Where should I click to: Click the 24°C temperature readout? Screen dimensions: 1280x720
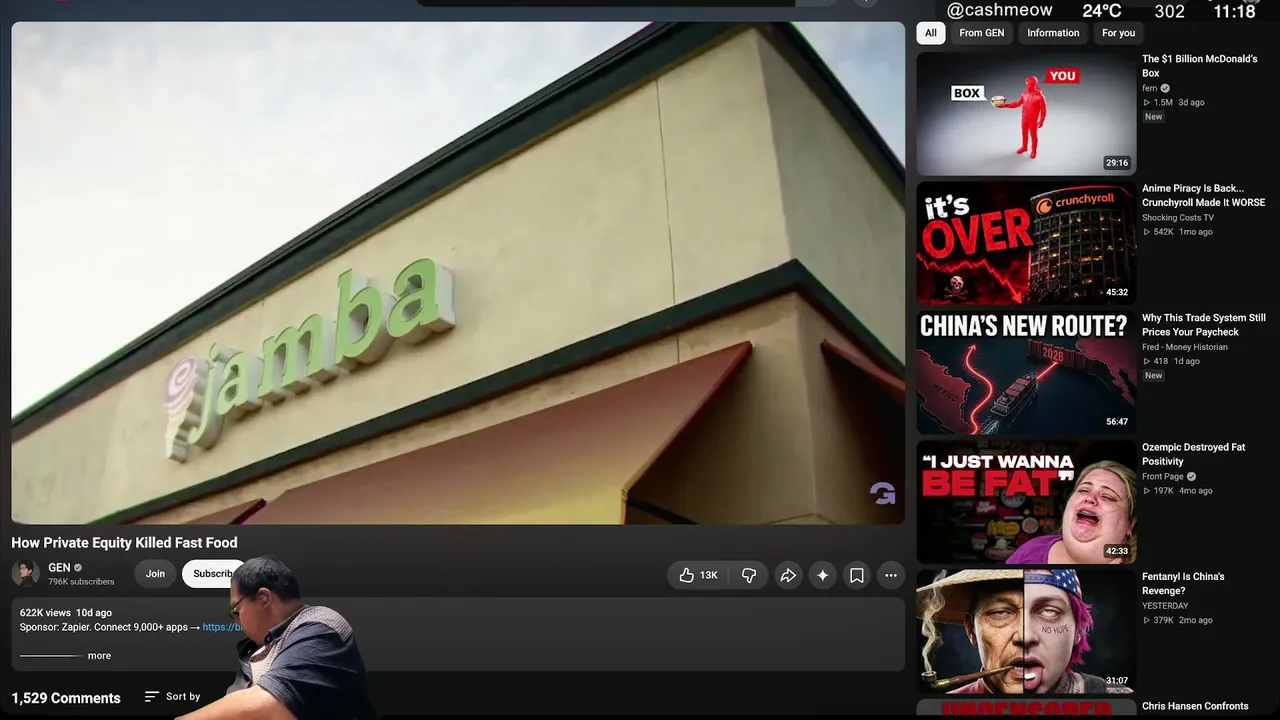pyautogui.click(x=1102, y=11)
